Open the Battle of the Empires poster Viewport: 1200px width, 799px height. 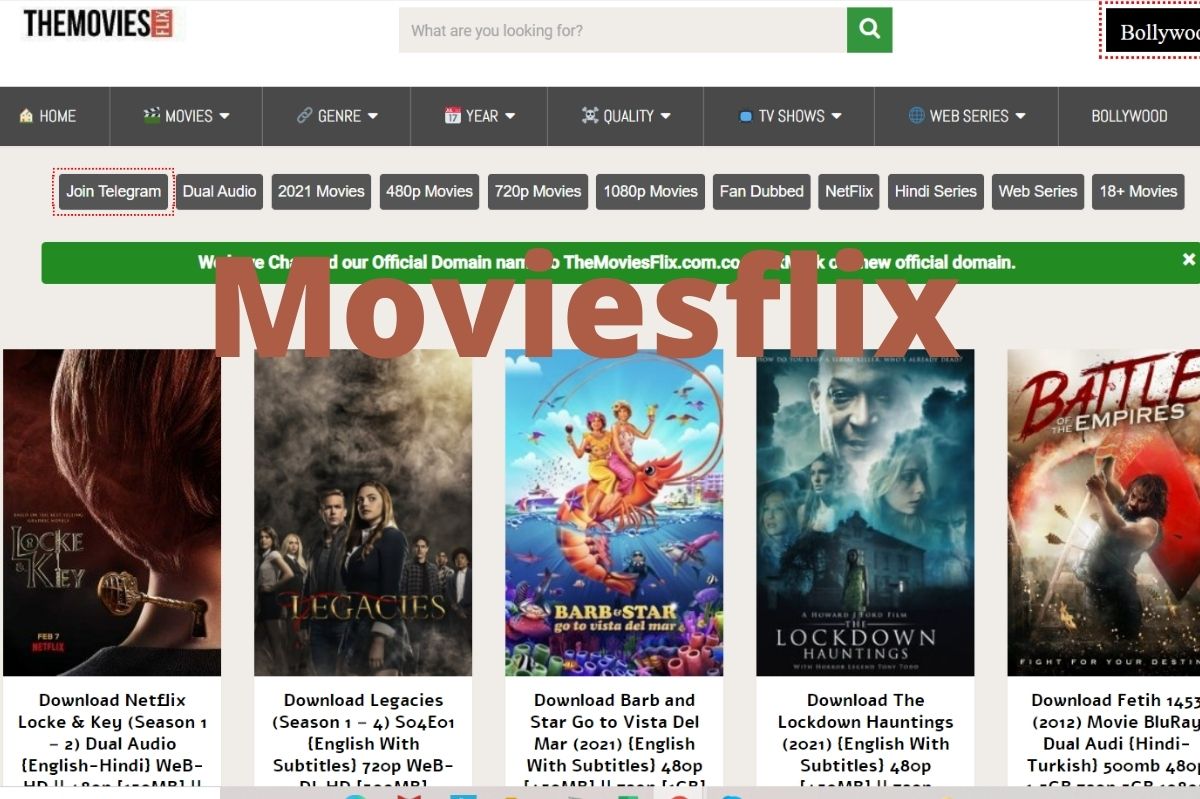coord(1103,512)
